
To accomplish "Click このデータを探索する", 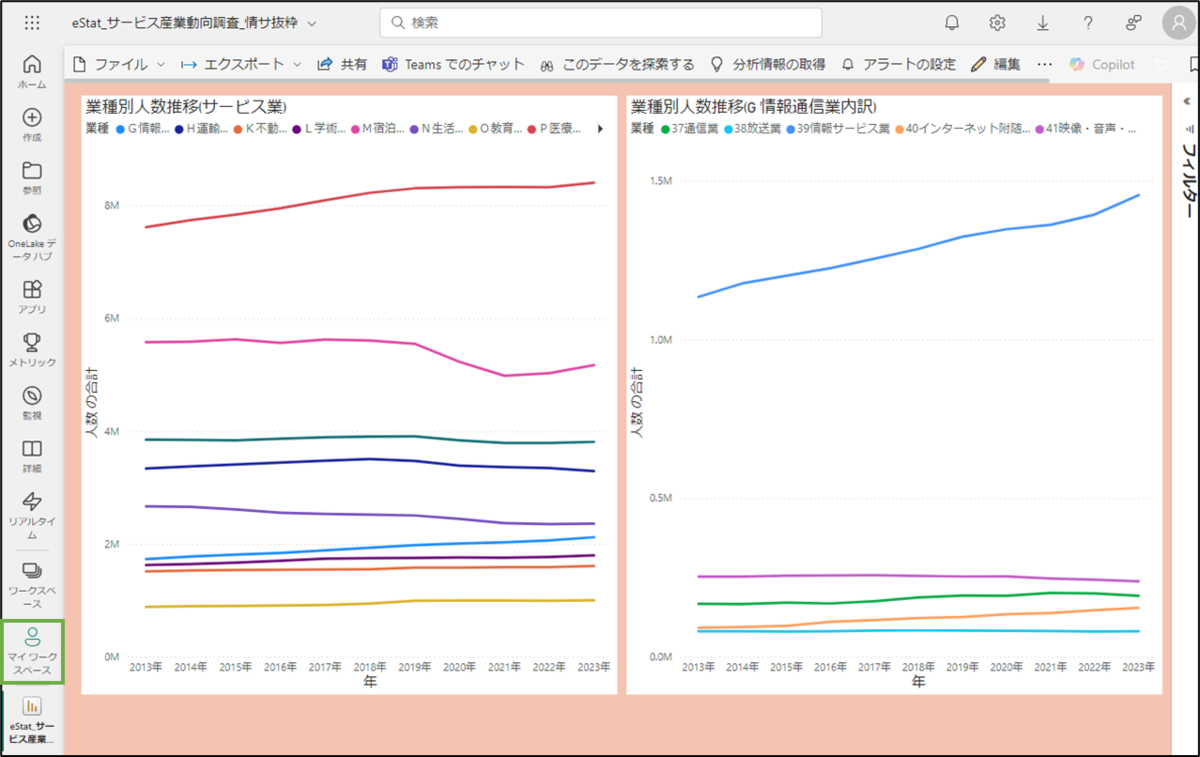I will [x=617, y=64].
